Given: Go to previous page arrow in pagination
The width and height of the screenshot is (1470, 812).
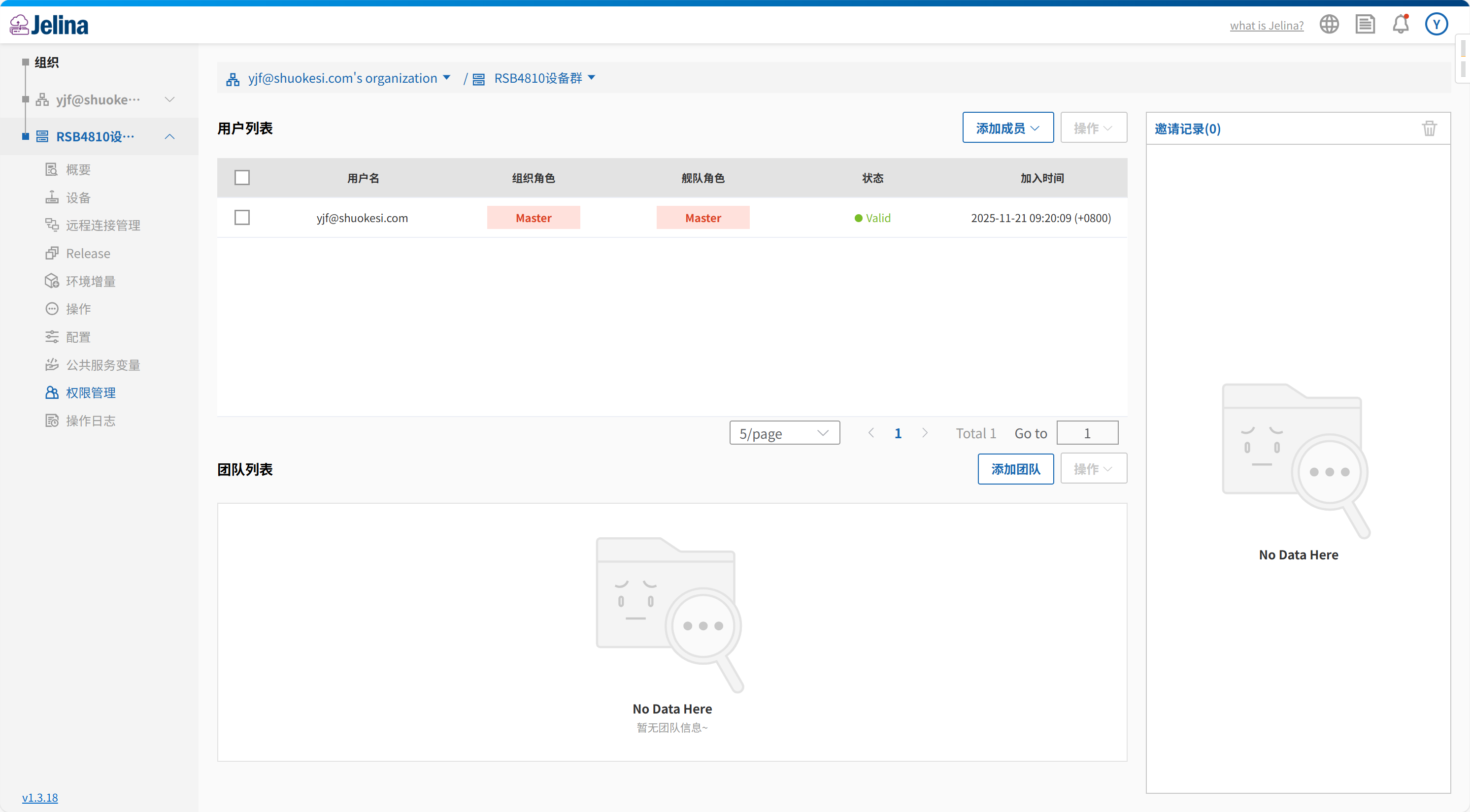Looking at the screenshot, I should (x=871, y=433).
